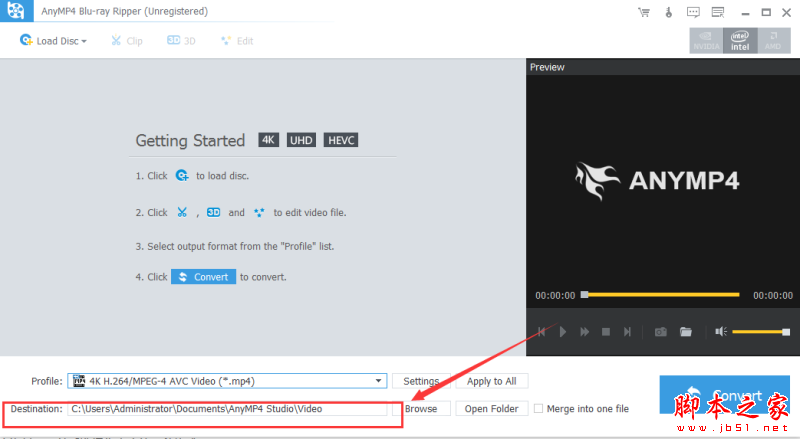Screen dimensions: 800x439
Task: Browse for a destination folder
Action: tap(421, 409)
